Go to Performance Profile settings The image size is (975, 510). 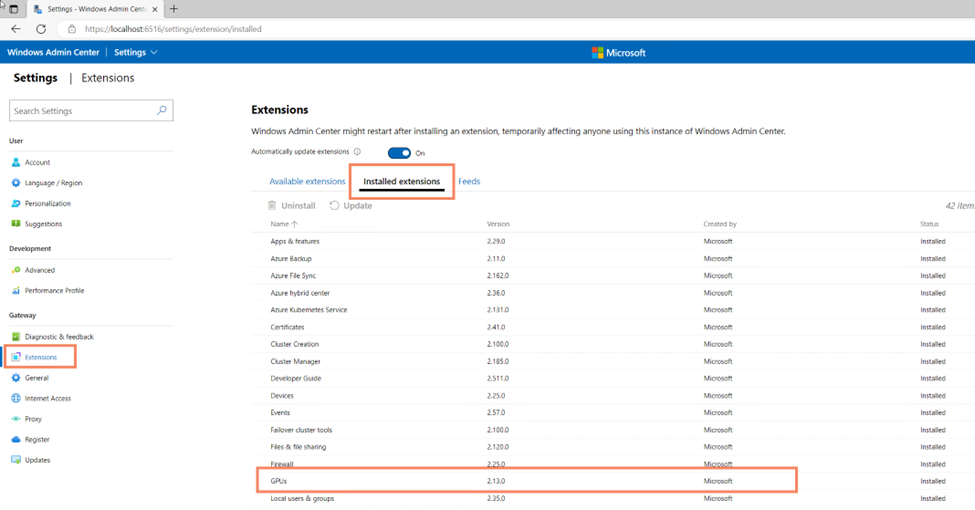point(54,290)
